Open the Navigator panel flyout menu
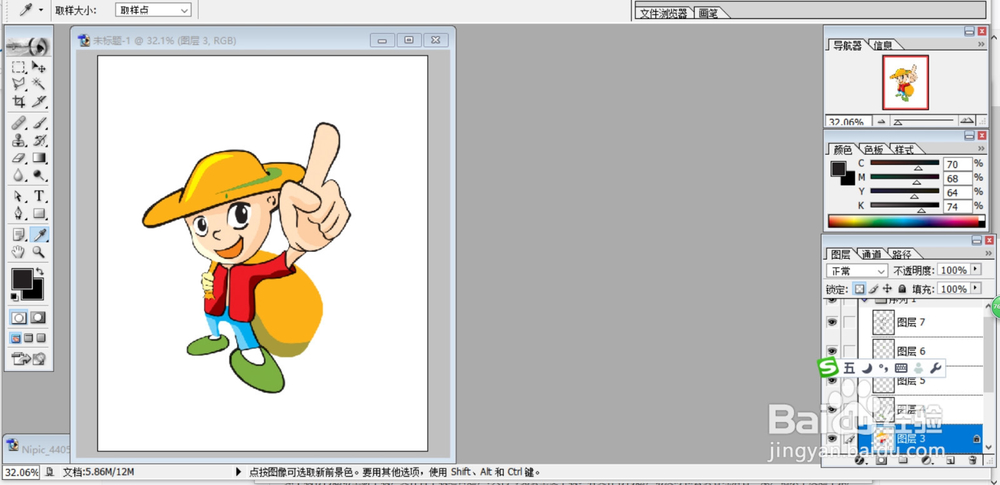The height and width of the screenshot is (485, 1000). point(982,45)
